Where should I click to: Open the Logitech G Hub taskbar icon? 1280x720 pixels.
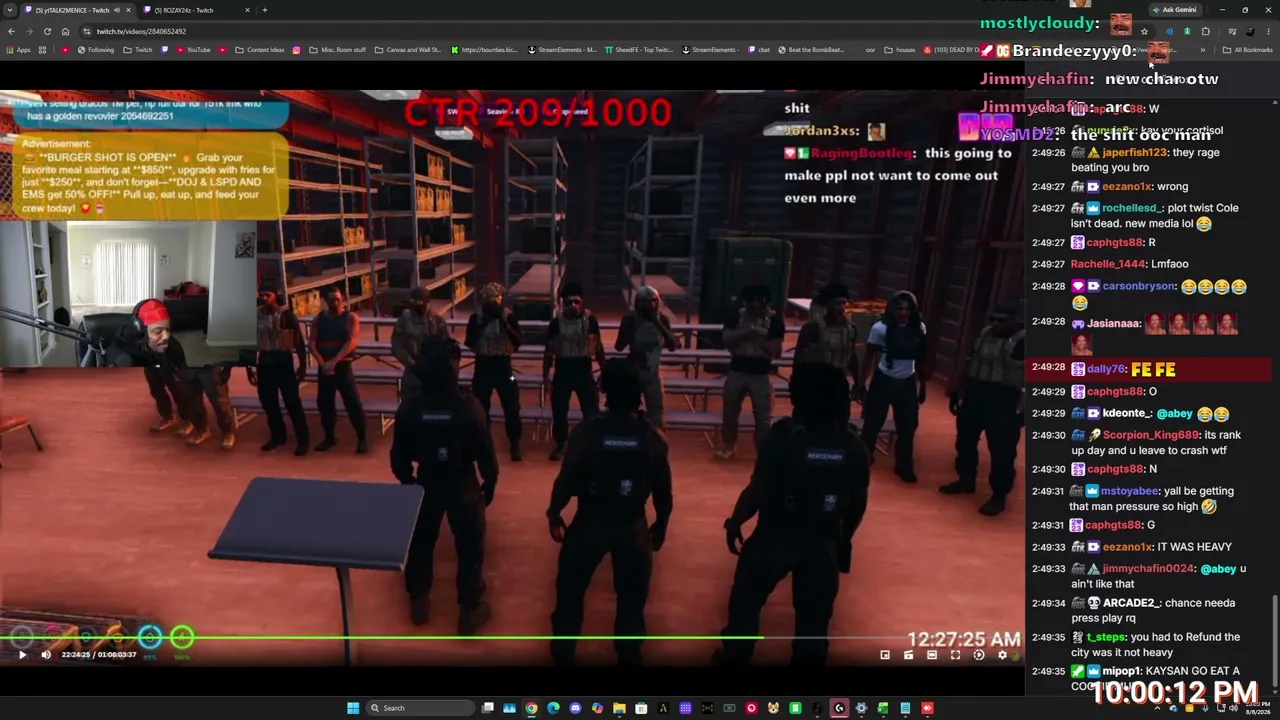[x=839, y=708]
